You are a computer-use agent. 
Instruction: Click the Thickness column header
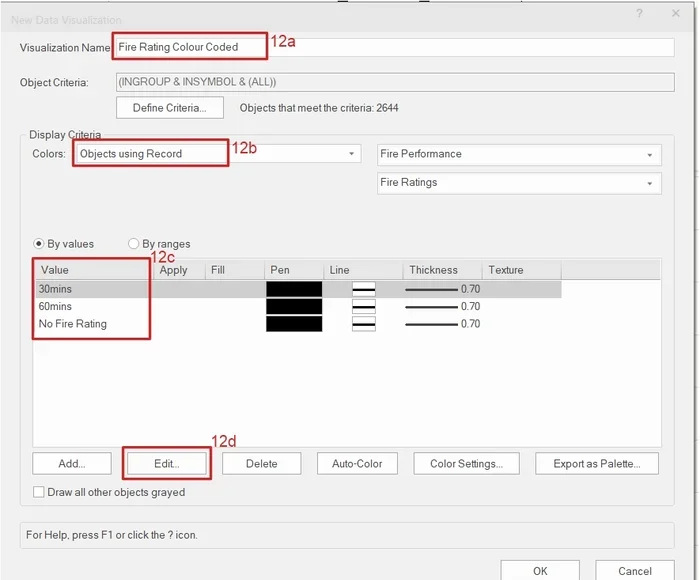click(x=433, y=270)
